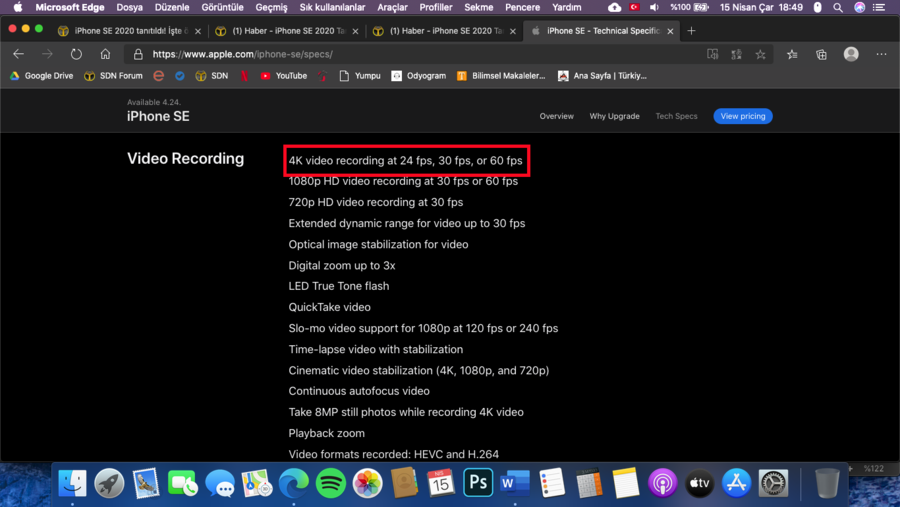Open the Odyogram bookmark
Viewport: 900px width, 507px height.
click(418, 76)
